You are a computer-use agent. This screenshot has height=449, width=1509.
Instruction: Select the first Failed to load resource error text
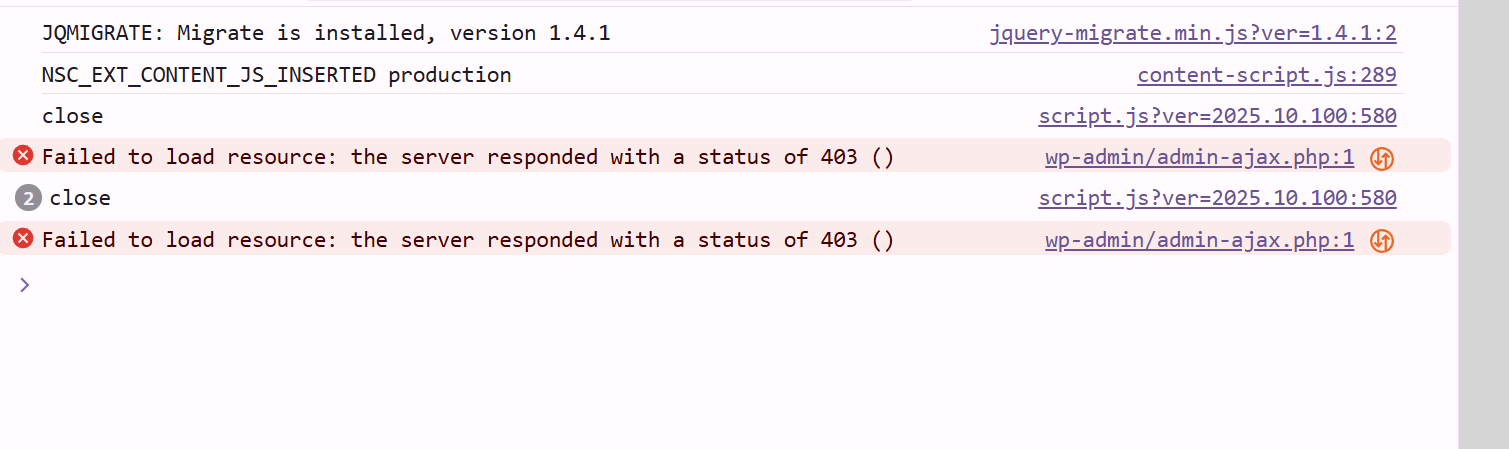tap(467, 157)
